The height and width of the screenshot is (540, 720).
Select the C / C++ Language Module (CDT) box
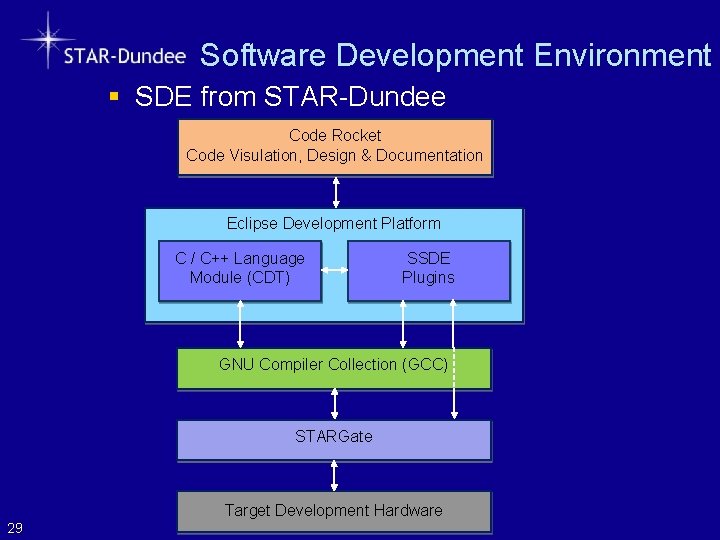pos(240,271)
